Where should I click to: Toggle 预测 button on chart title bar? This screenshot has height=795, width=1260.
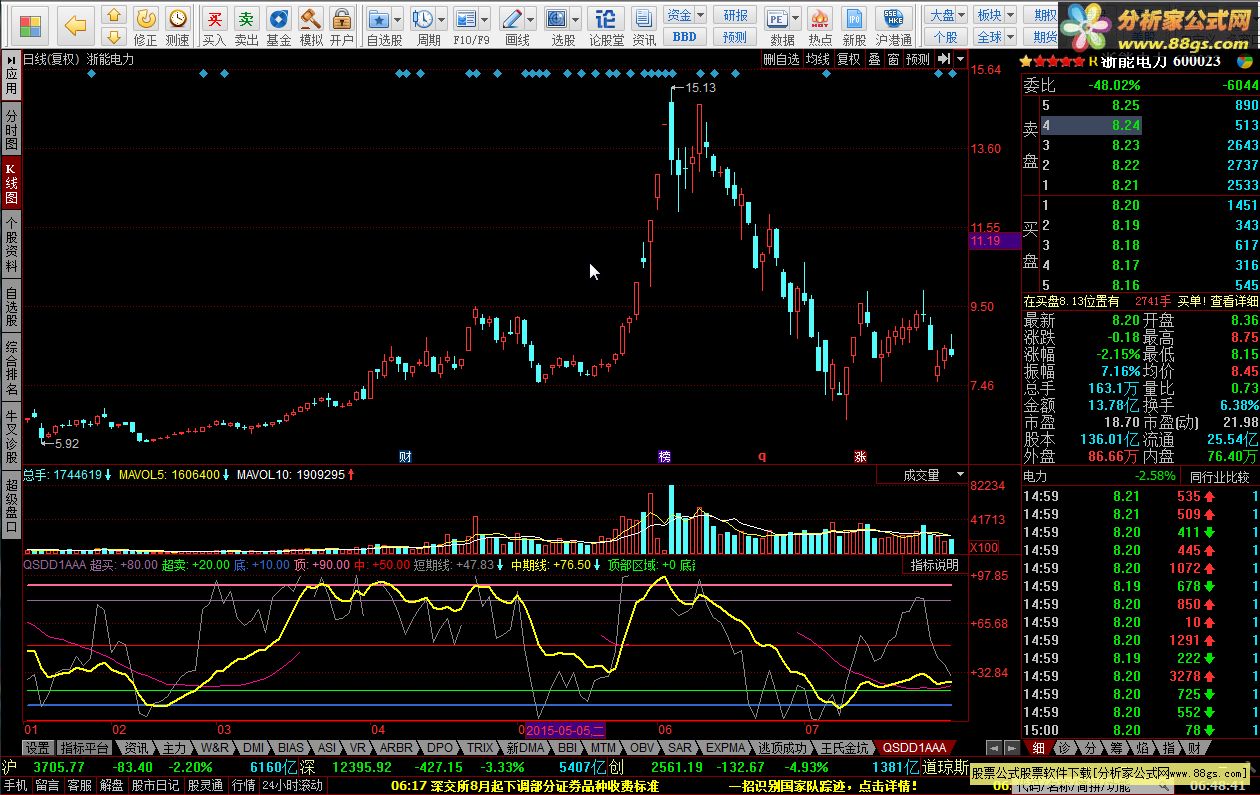(918, 59)
